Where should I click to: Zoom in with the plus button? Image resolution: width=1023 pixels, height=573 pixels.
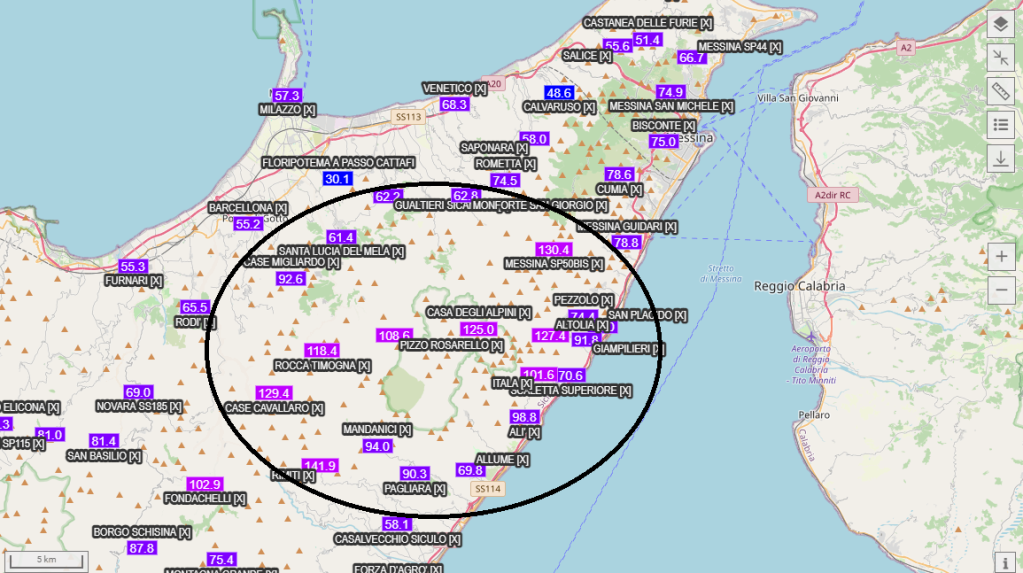(x=1001, y=256)
